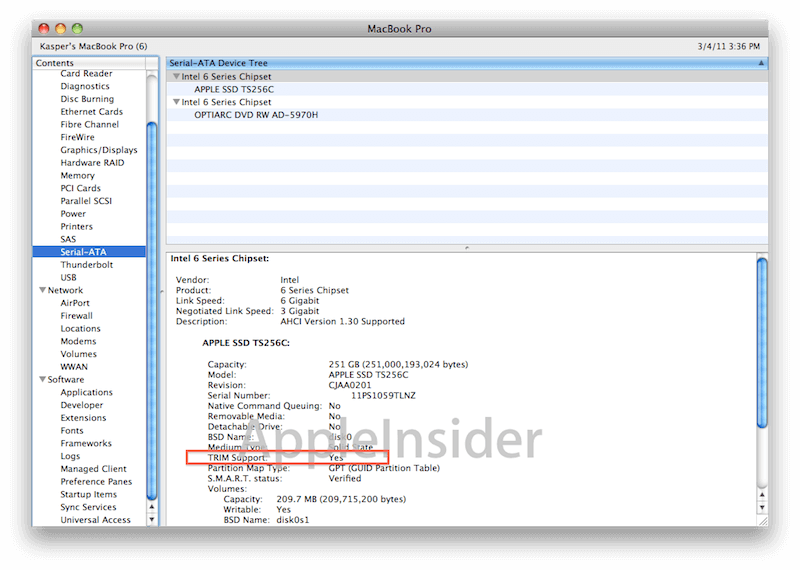Open FireWire hardware info
The height and width of the screenshot is (570, 800).
pos(77,137)
